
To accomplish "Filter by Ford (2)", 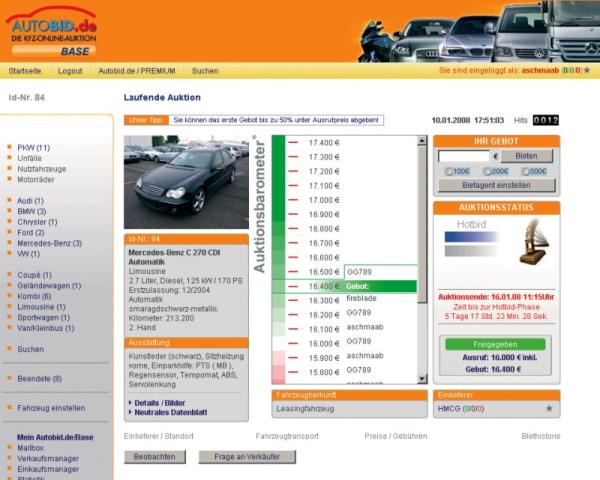I will tap(31, 232).
